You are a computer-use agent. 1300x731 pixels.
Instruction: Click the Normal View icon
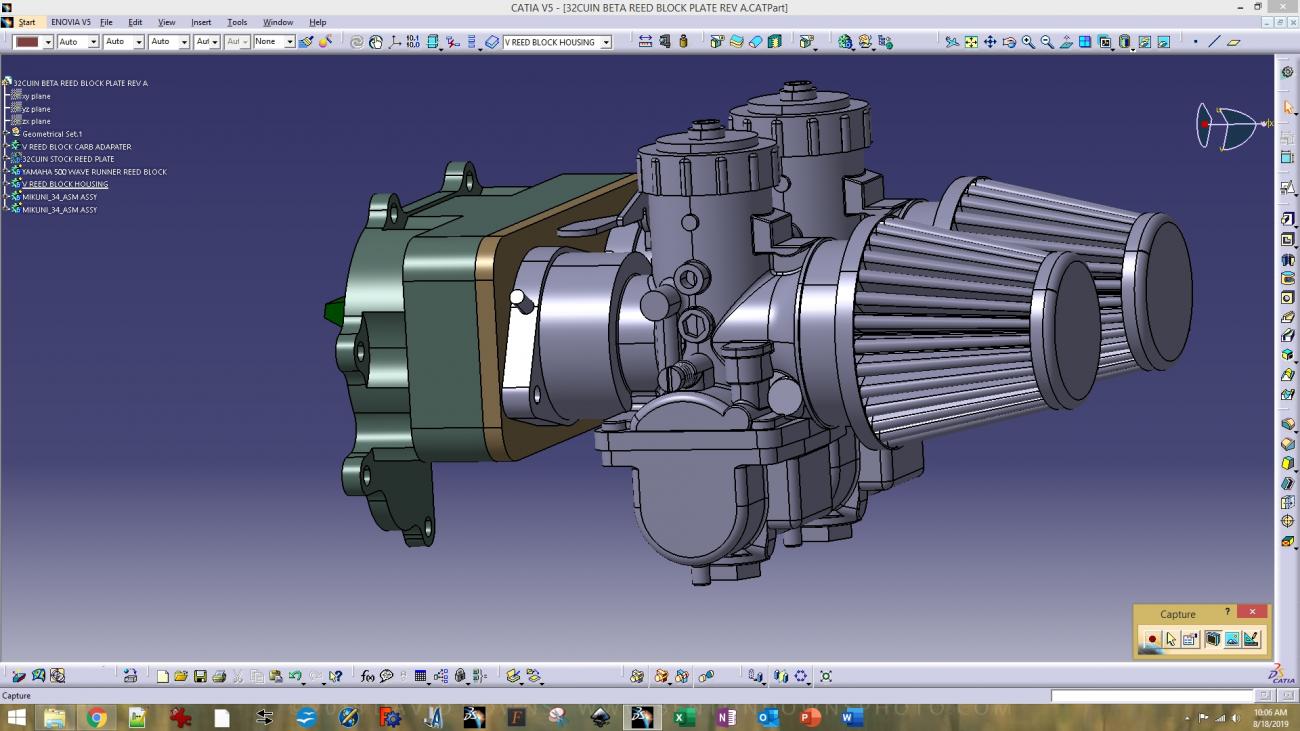point(1066,42)
